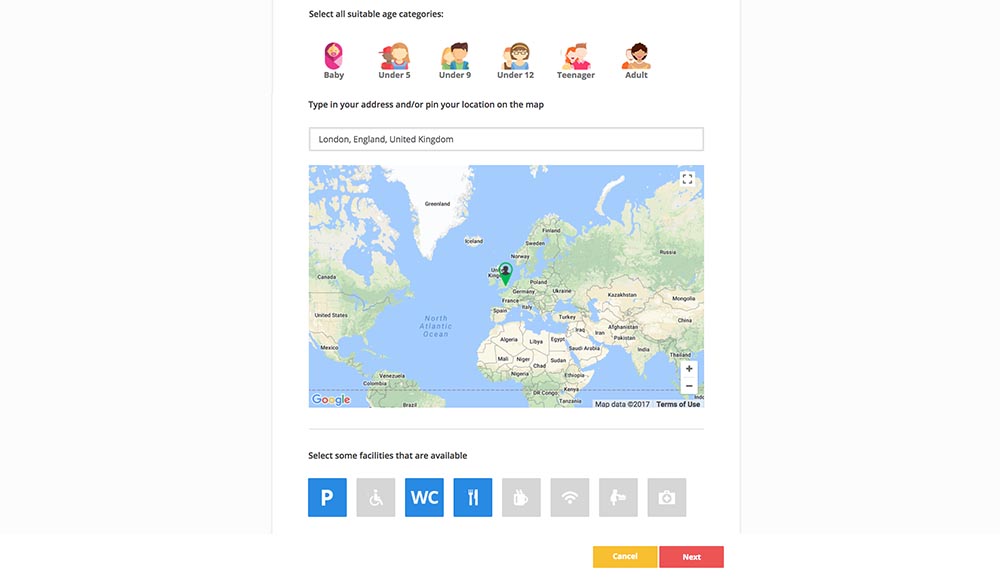
Task: Click Greenland label on the map
Action: point(438,204)
